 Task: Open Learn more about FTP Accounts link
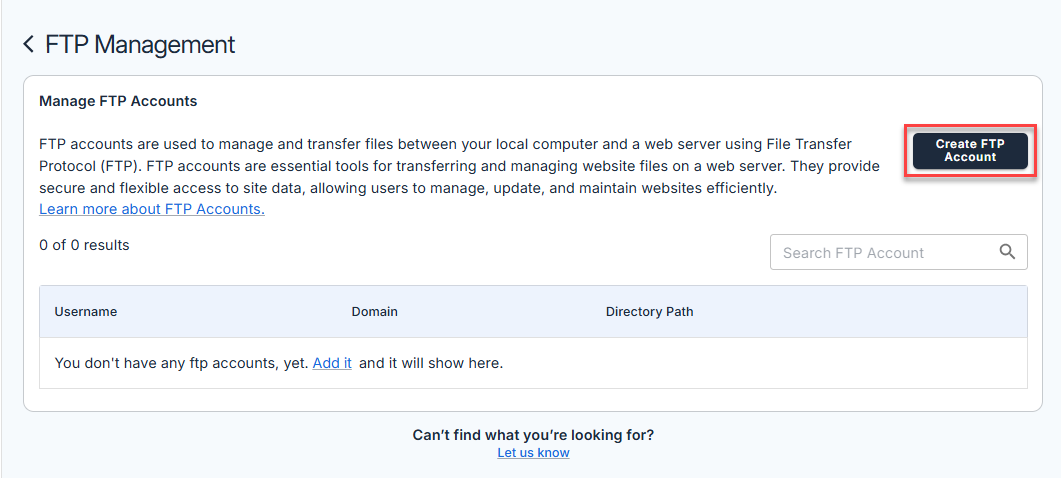point(151,209)
